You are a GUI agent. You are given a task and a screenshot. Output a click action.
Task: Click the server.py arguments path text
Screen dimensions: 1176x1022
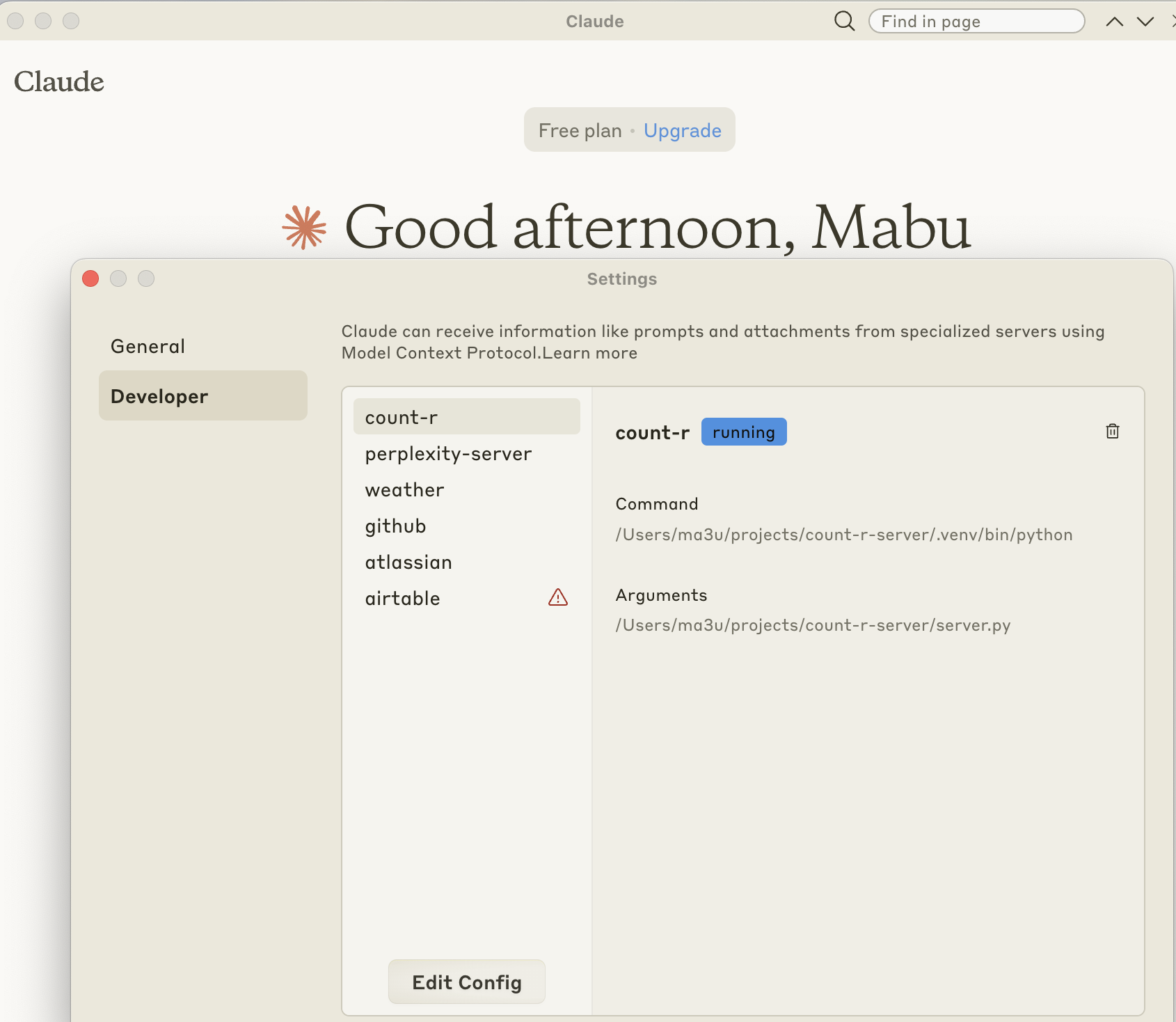[813, 625]
